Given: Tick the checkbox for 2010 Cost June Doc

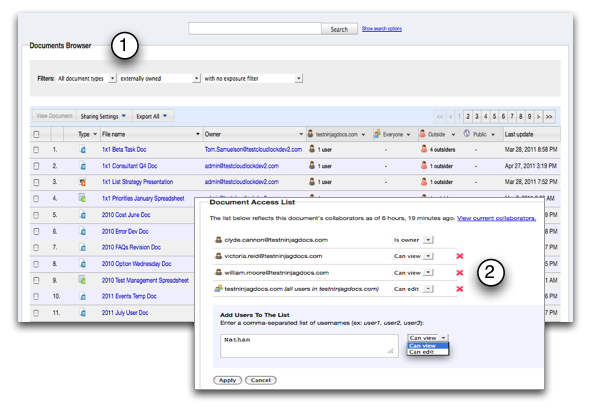Looking at the screenshot, I should pos(37,215).
